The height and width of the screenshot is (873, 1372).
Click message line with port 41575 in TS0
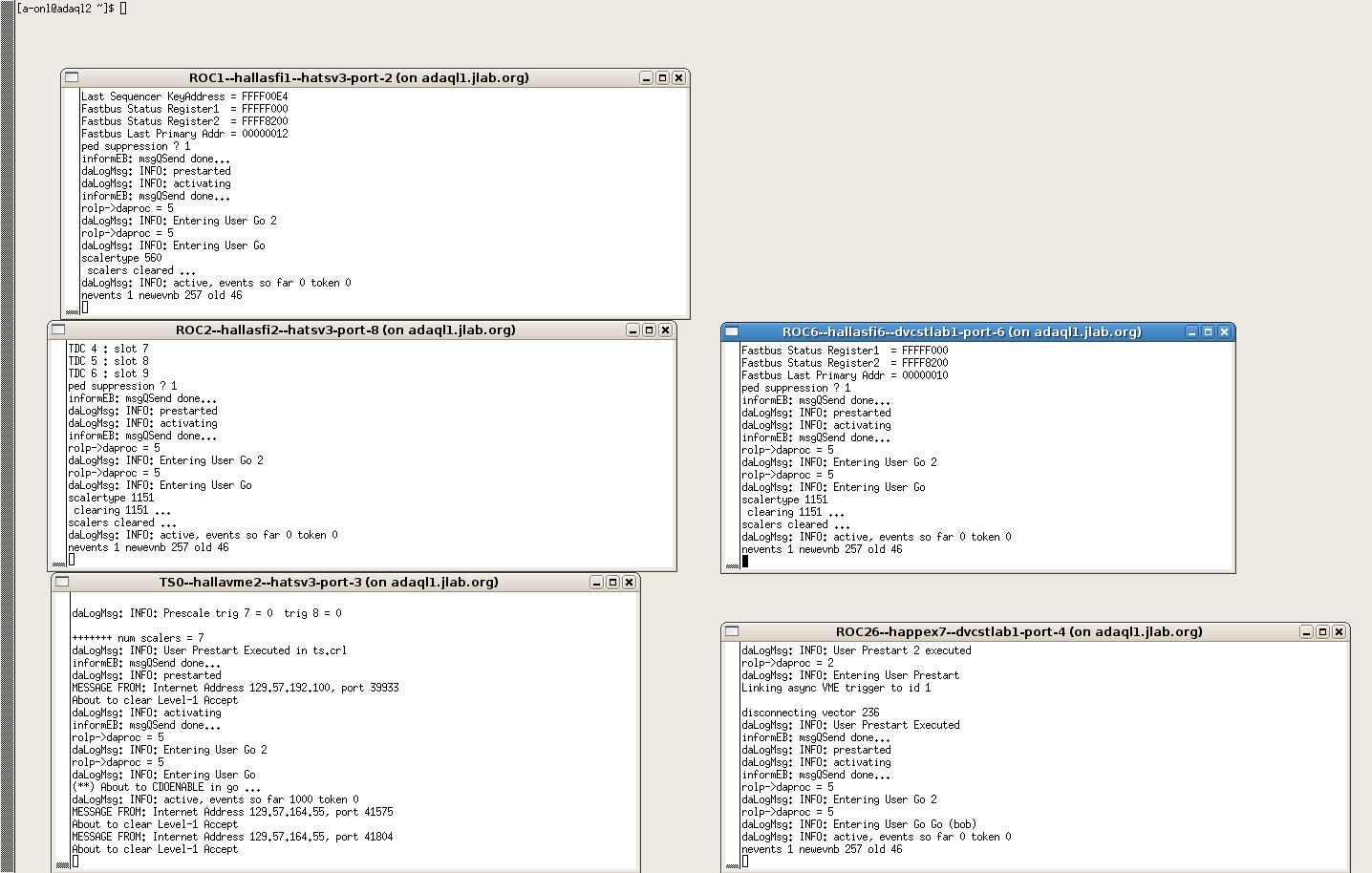(232, 812)
